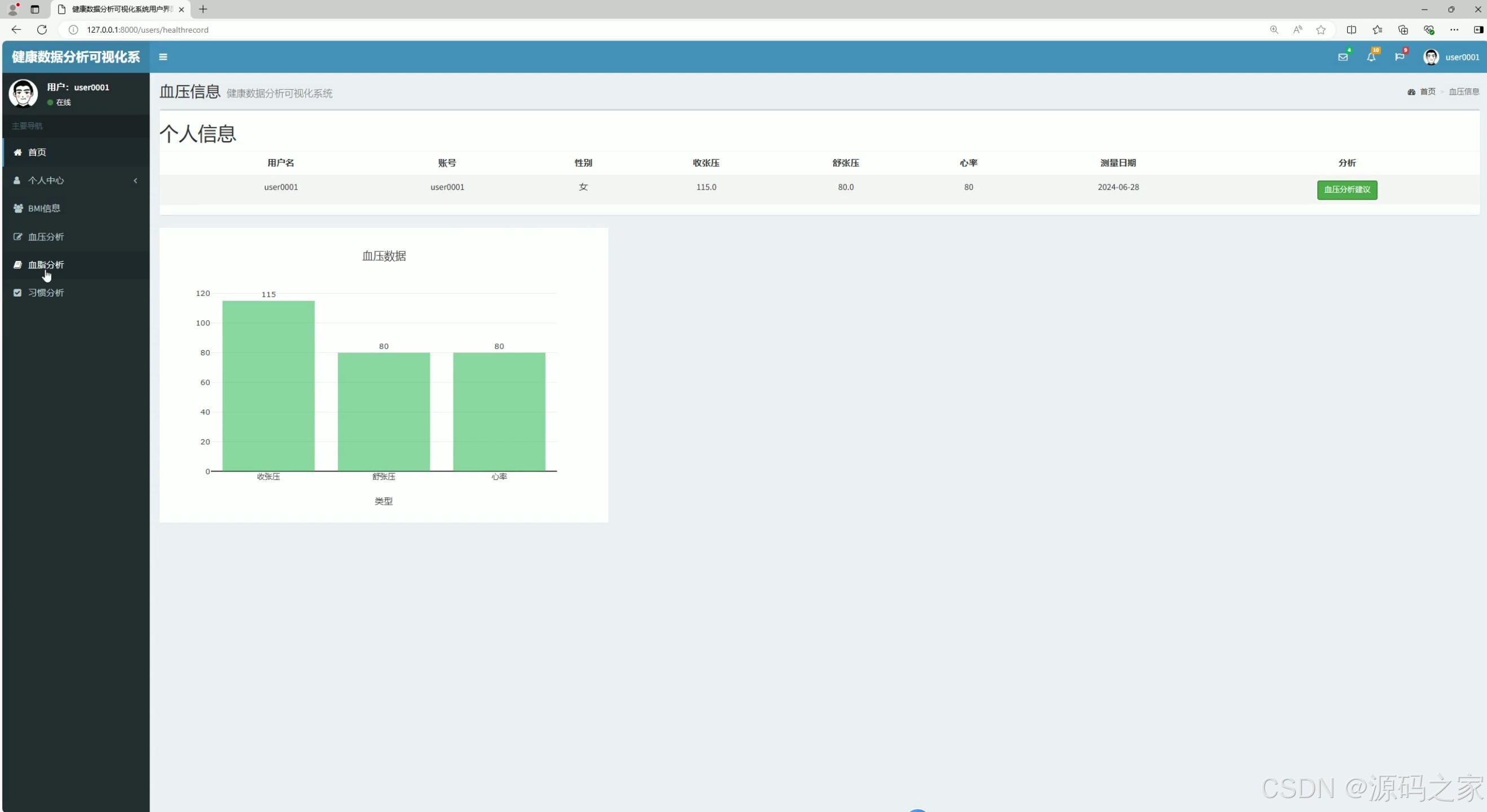Open the user0001 account dropdown

pyautogui.click(x=1462, y=57)
